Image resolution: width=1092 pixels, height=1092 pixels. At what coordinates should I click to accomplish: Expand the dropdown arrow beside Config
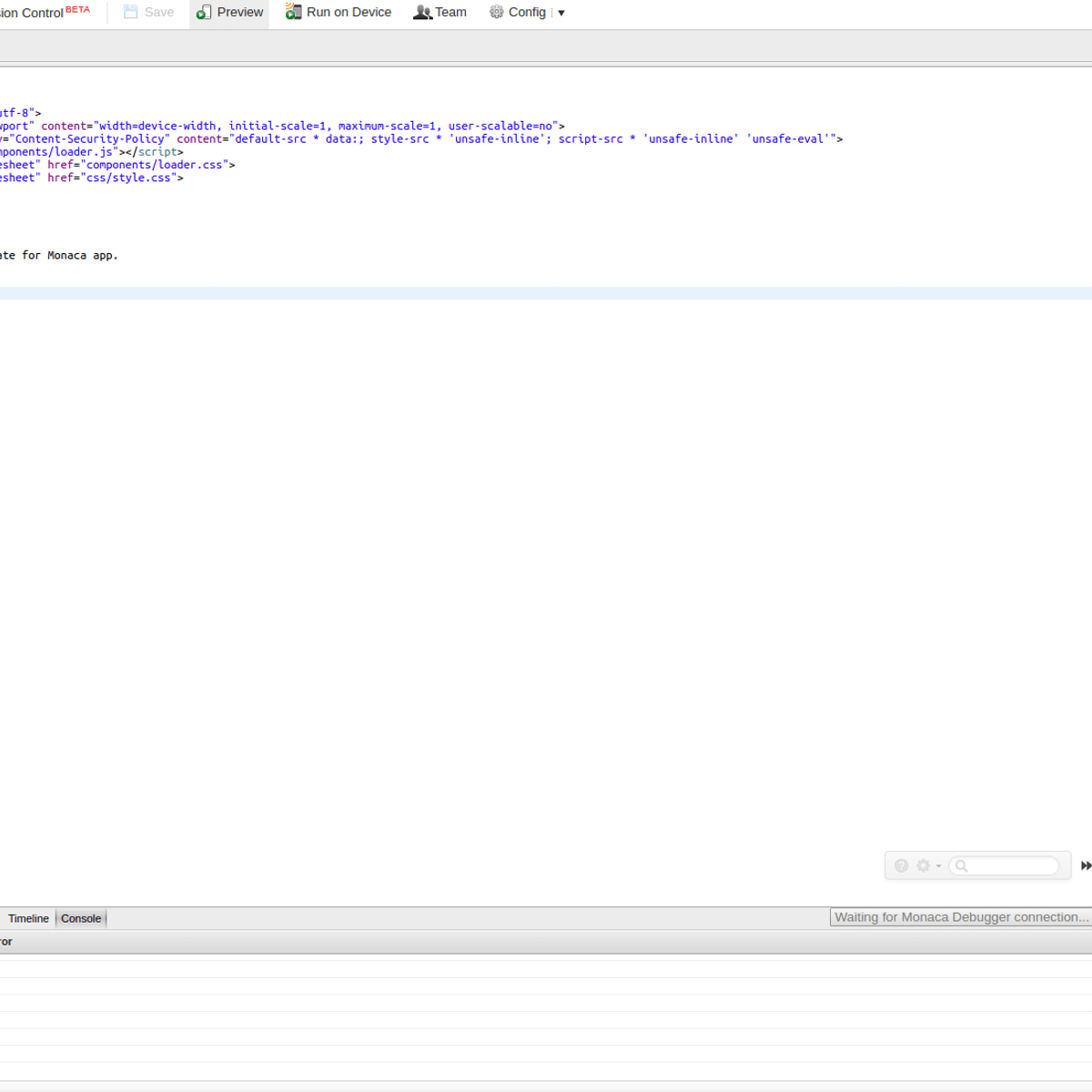click(x=561, y=13)
